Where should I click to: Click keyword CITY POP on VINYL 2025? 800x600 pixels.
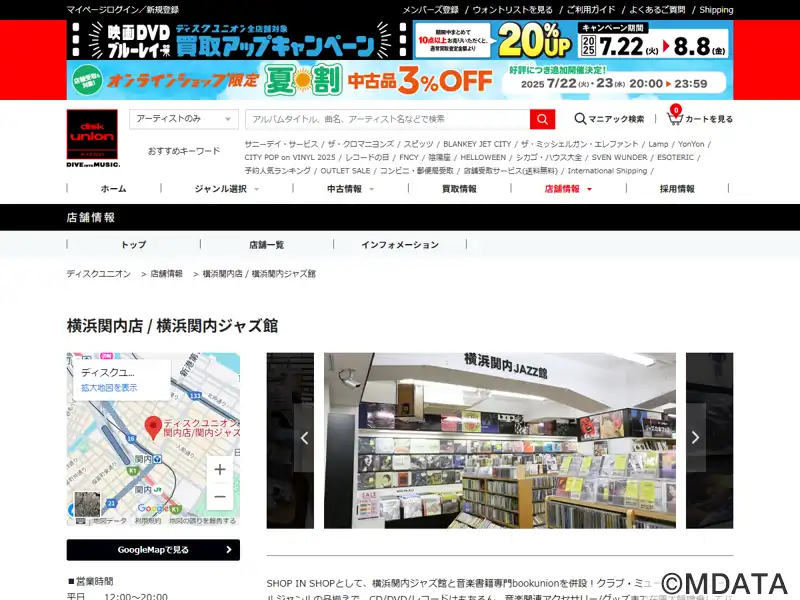(290, 158)
